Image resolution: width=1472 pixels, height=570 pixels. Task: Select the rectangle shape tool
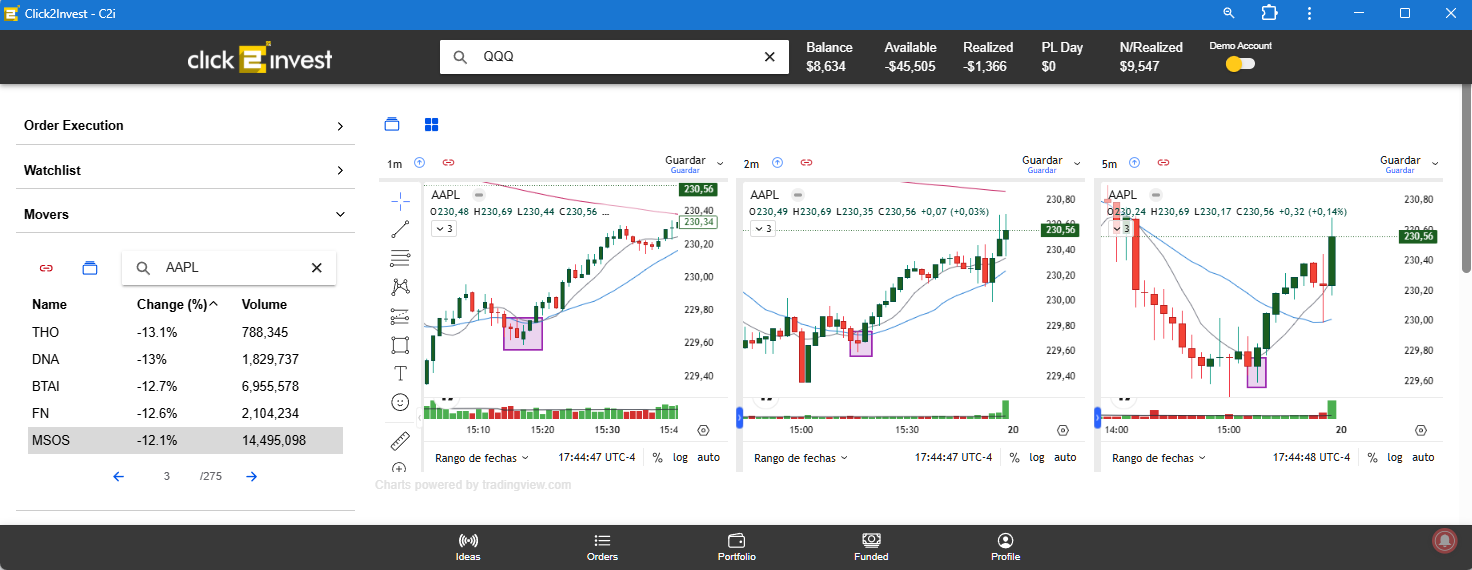(400, 345)
